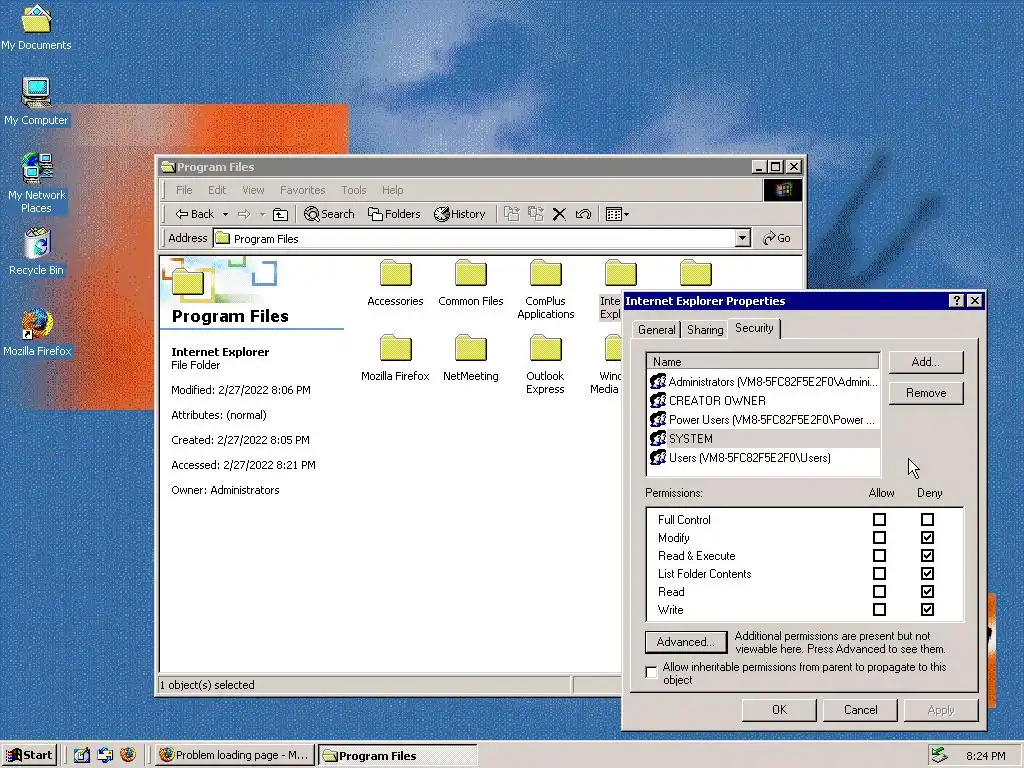This screenshot has width=1024, height=768.
Task: Open the Favorites menu
Action: [x=302, y=190]
